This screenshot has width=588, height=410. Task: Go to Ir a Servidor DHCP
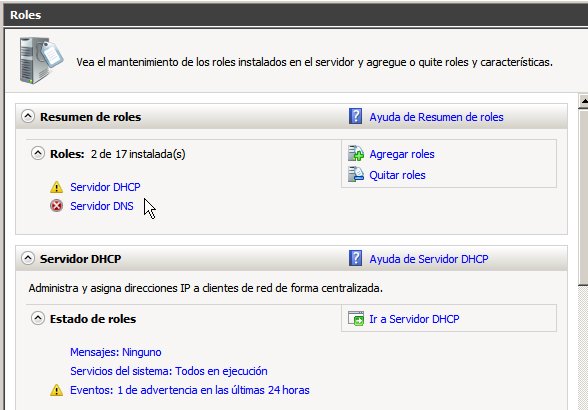click(x=414, y=319)
